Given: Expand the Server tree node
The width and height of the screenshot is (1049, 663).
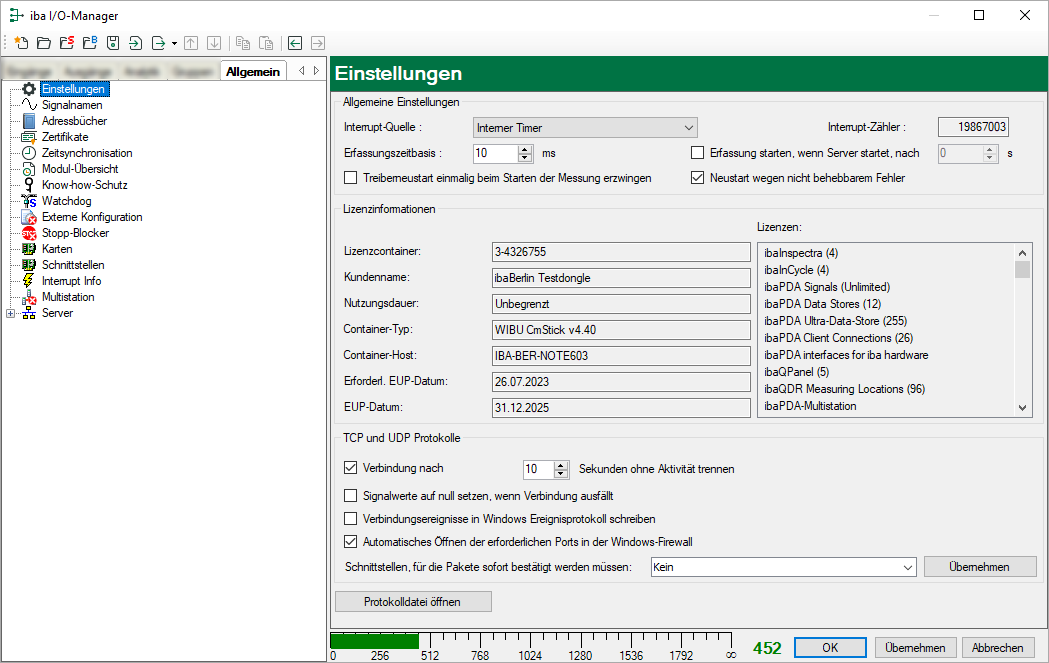Looking at the screenshot, I should [x=11, y=313].
